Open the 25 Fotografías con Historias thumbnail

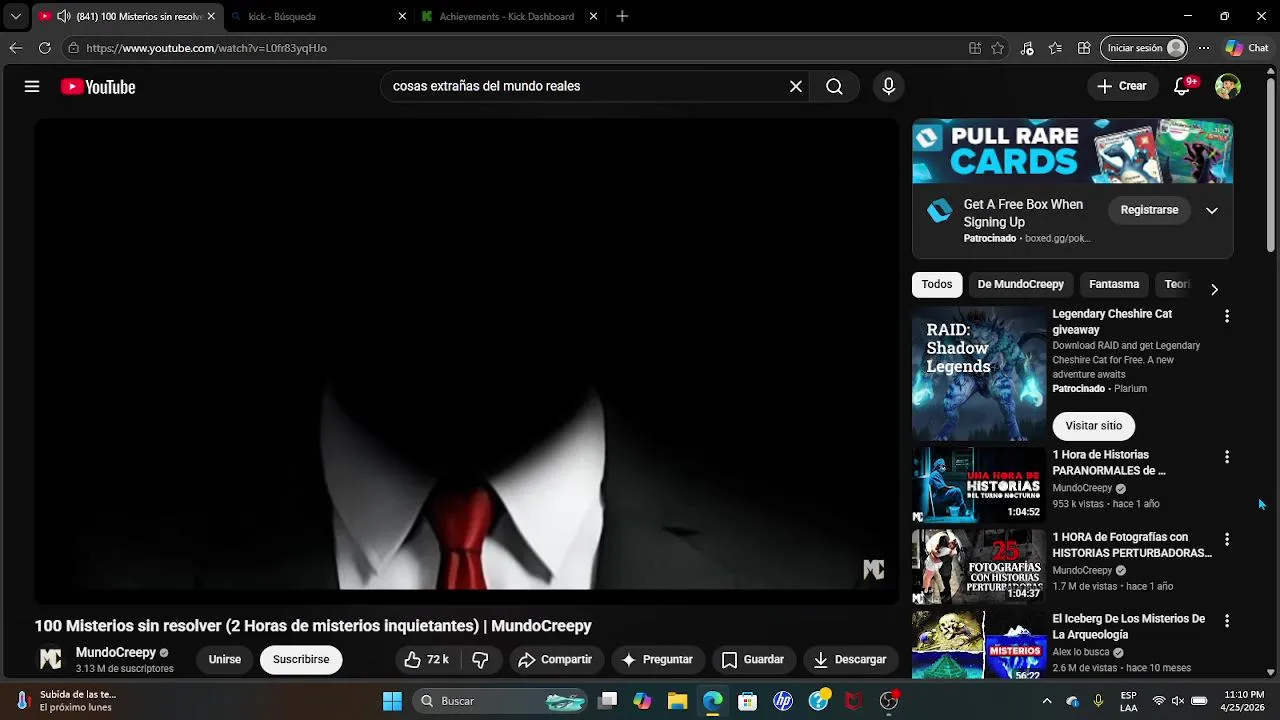click(979, 567)
